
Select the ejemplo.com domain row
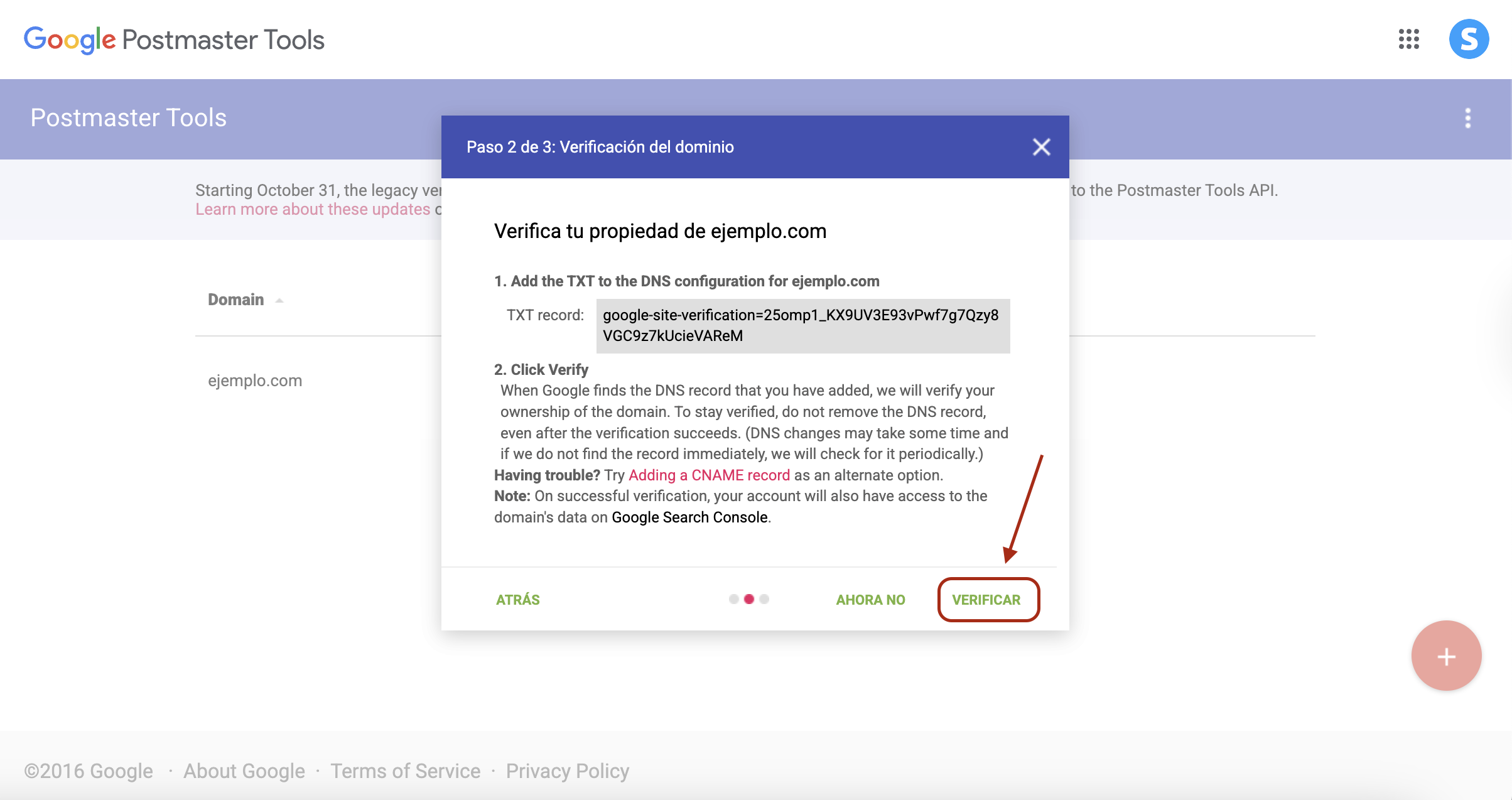[x=255, y=381]
